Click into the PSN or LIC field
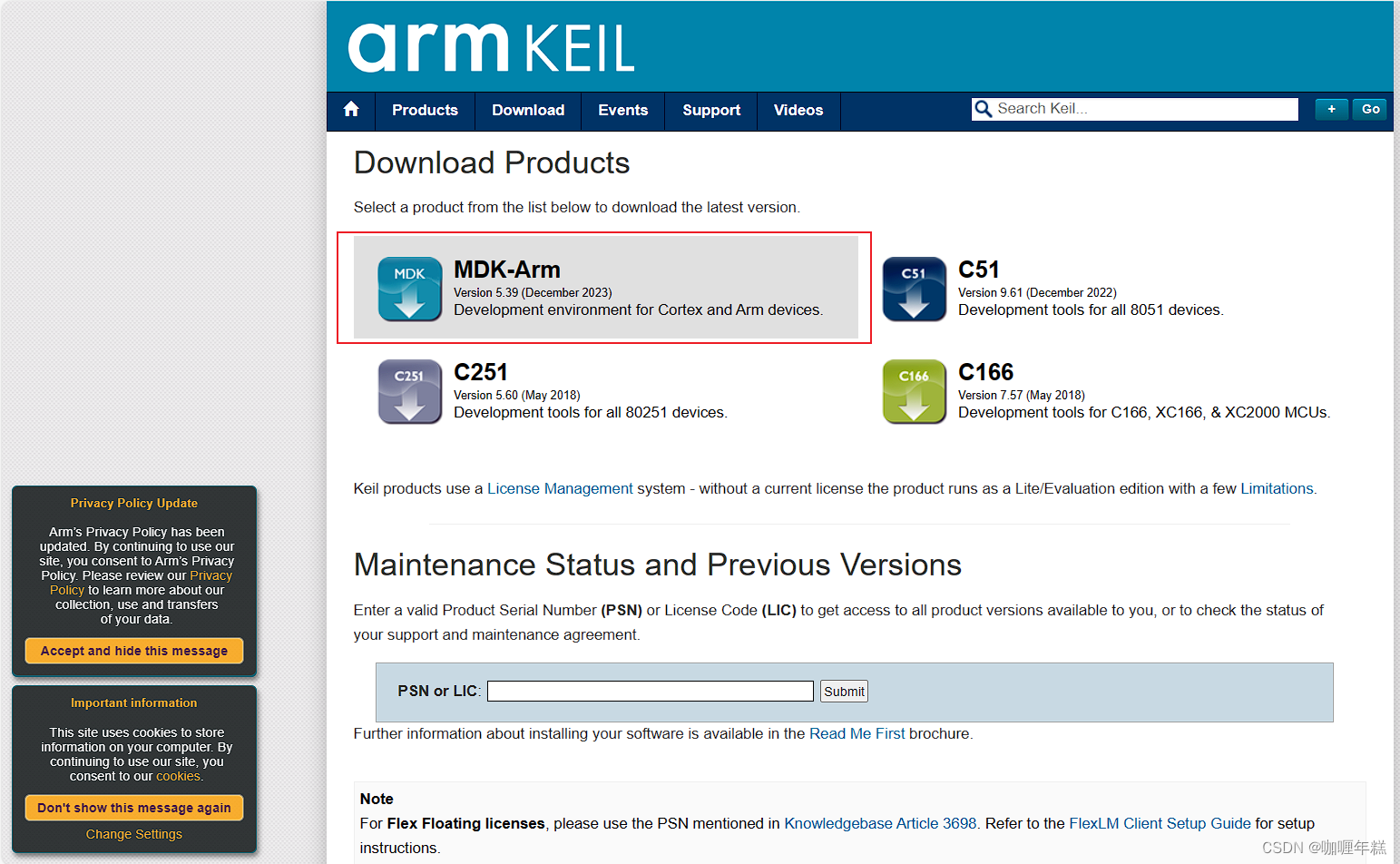1400x864 pixels. point(650,692)
